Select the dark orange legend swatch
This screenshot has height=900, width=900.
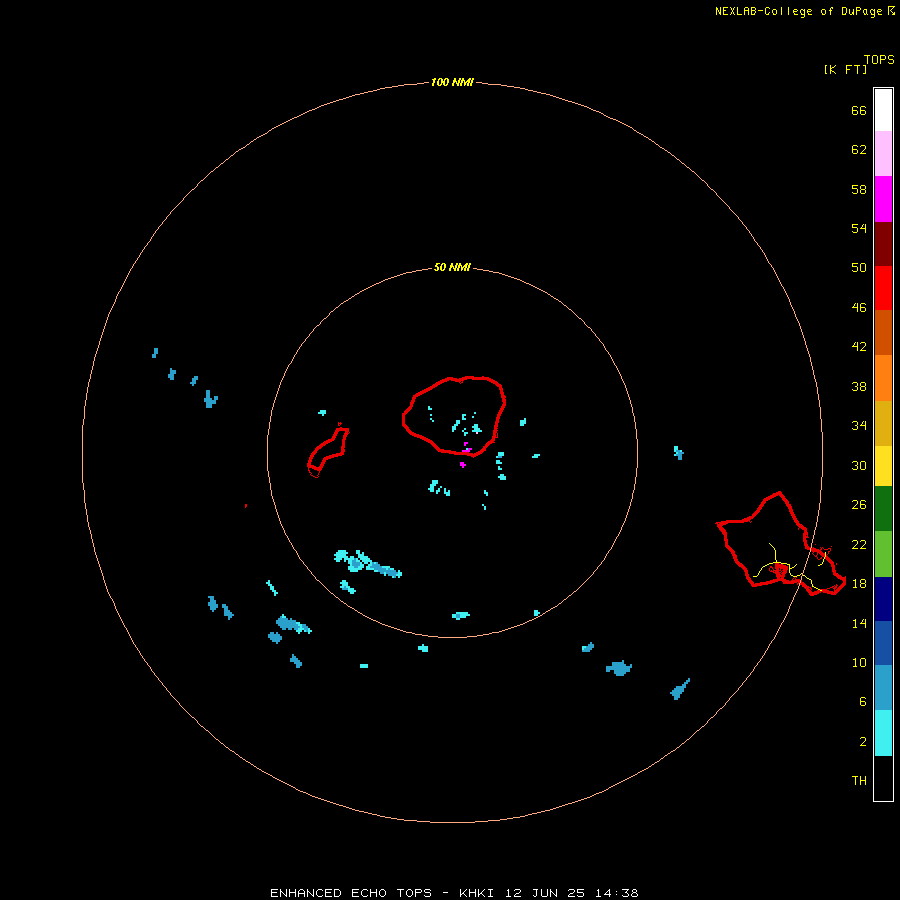point(883,332)
